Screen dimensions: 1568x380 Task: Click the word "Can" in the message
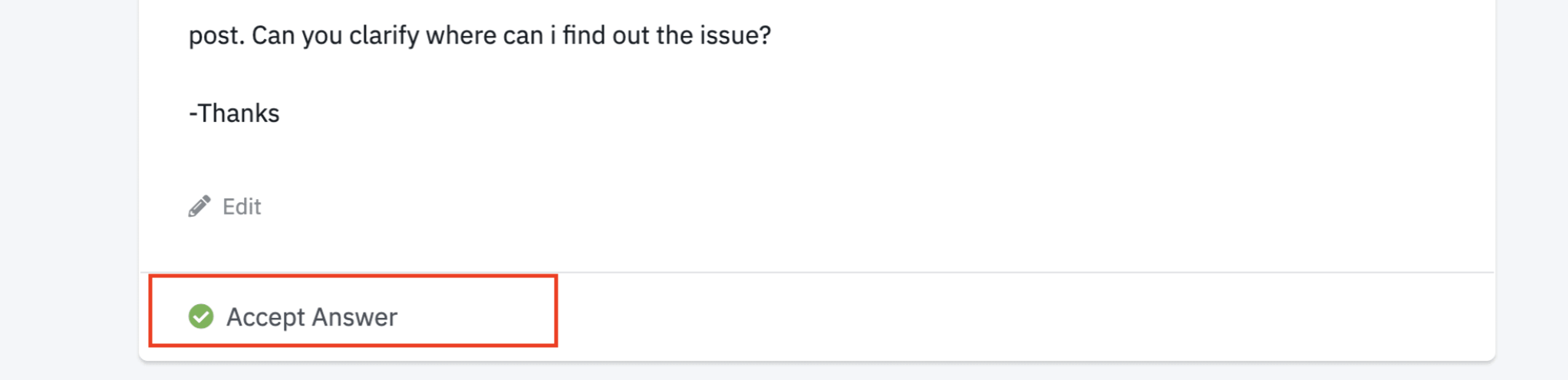coord(272,36)
